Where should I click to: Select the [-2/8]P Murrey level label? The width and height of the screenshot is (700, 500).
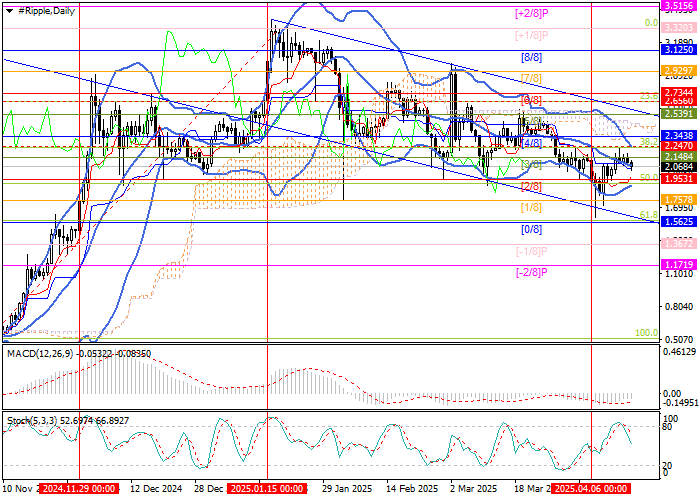coord(530,272)
